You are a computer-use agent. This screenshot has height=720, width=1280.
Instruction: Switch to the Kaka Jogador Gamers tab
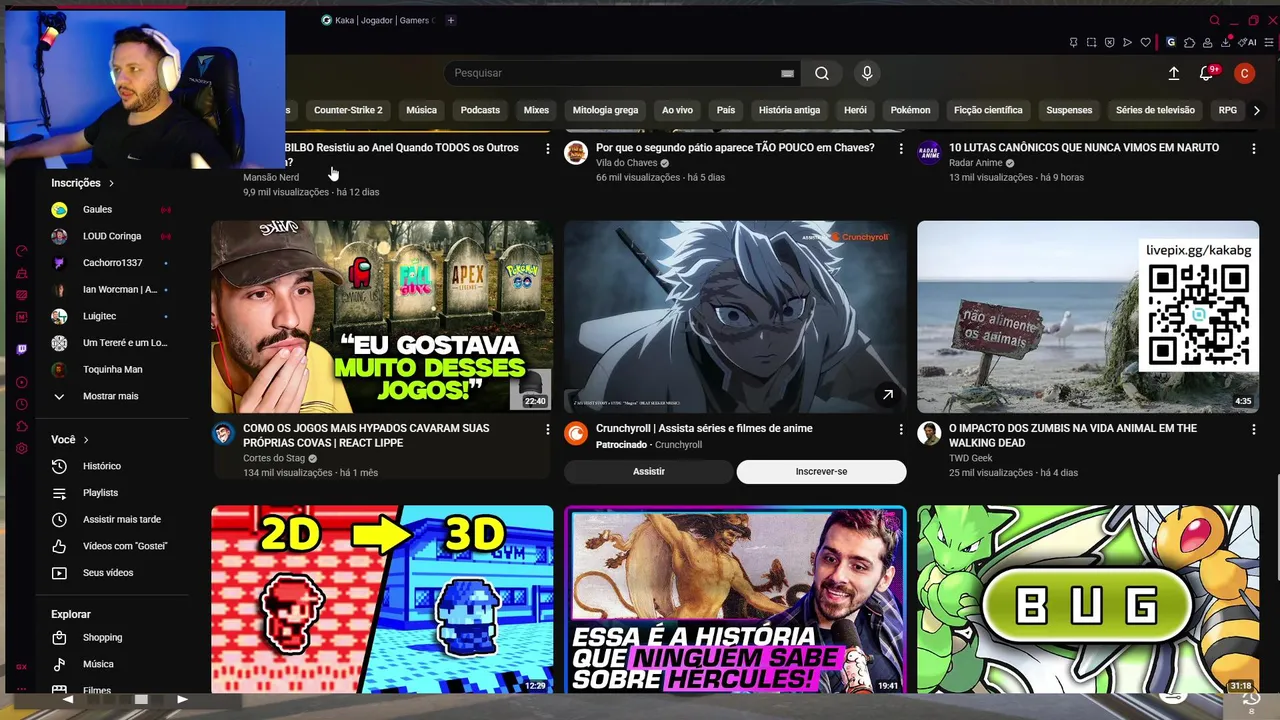[376, 20]
